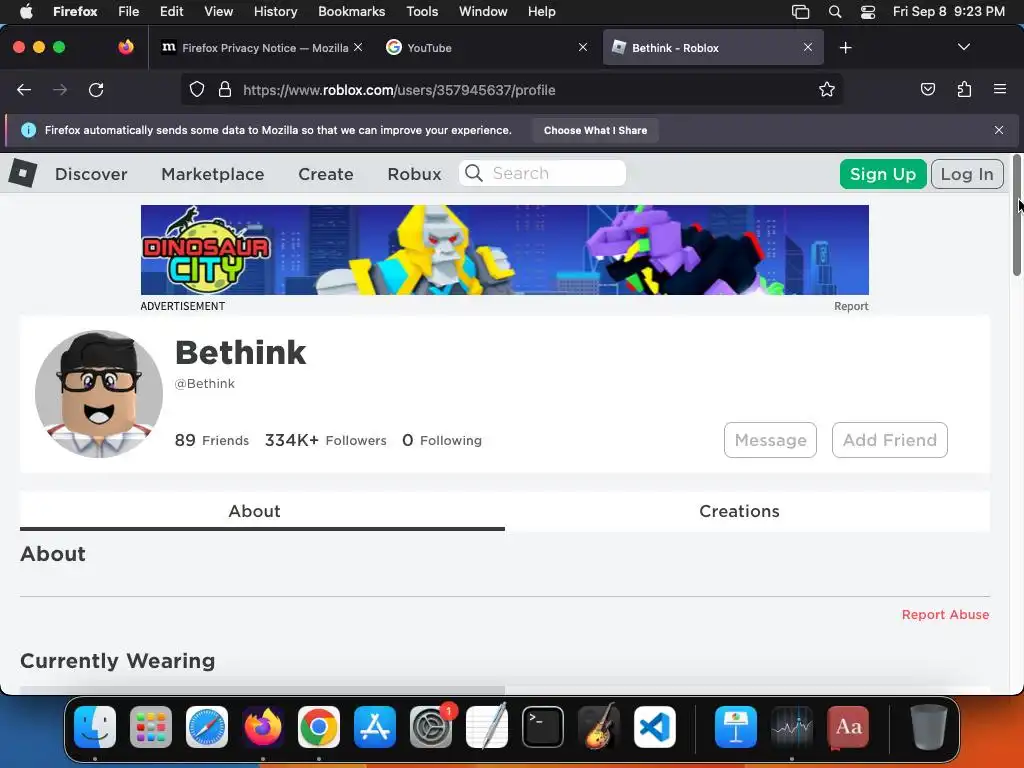Open the App Store from the dock

click(375, 727)
